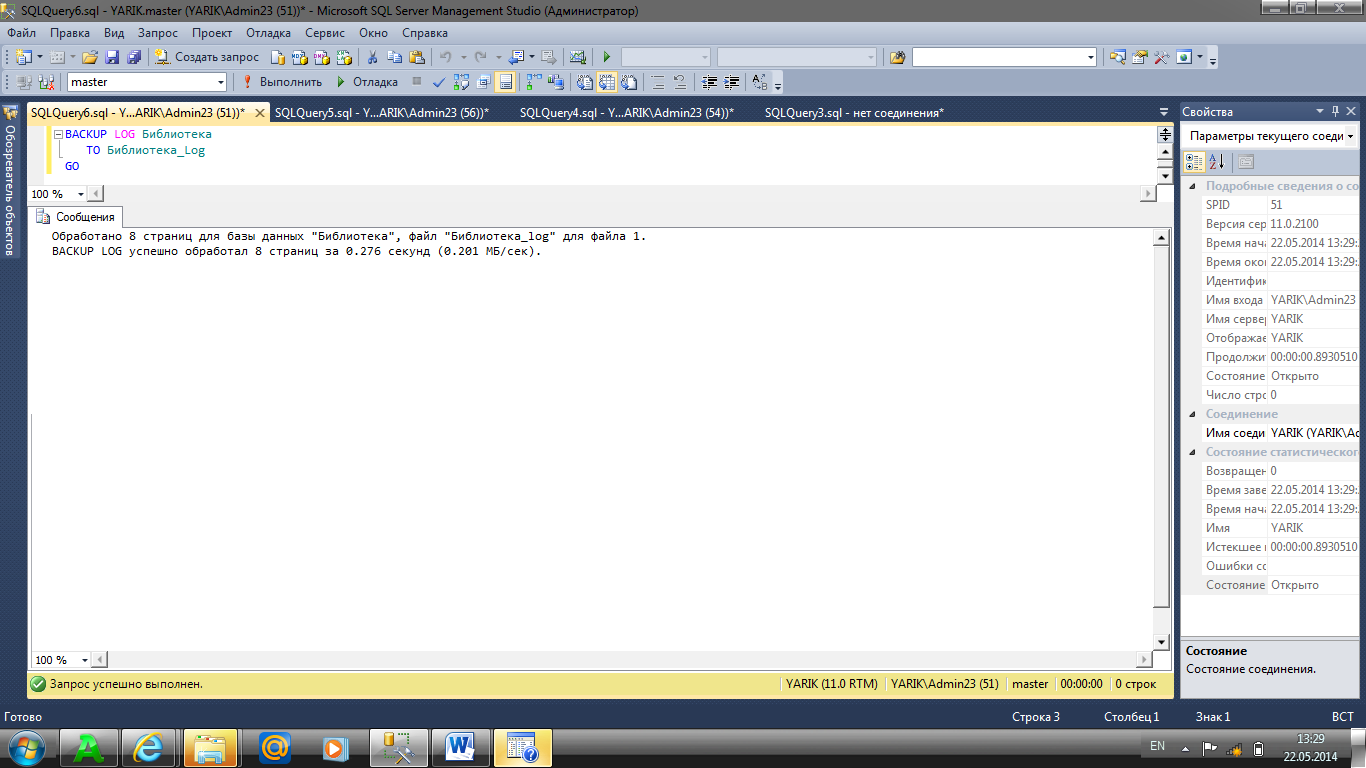Open messages pane zoom 100 % dropdown

[x=86, y=660]
